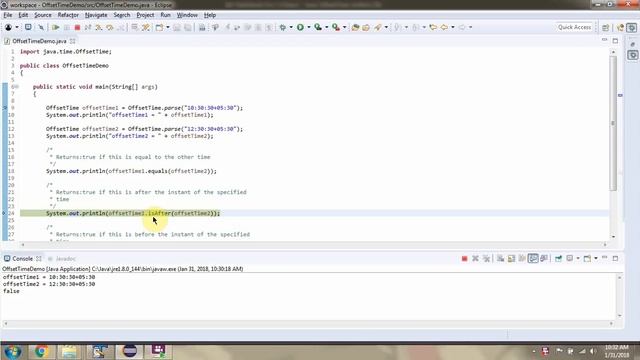Open the New wizard dropdown arrow
640x360 pixels.
pyautogui.click(x=167, y=27)
